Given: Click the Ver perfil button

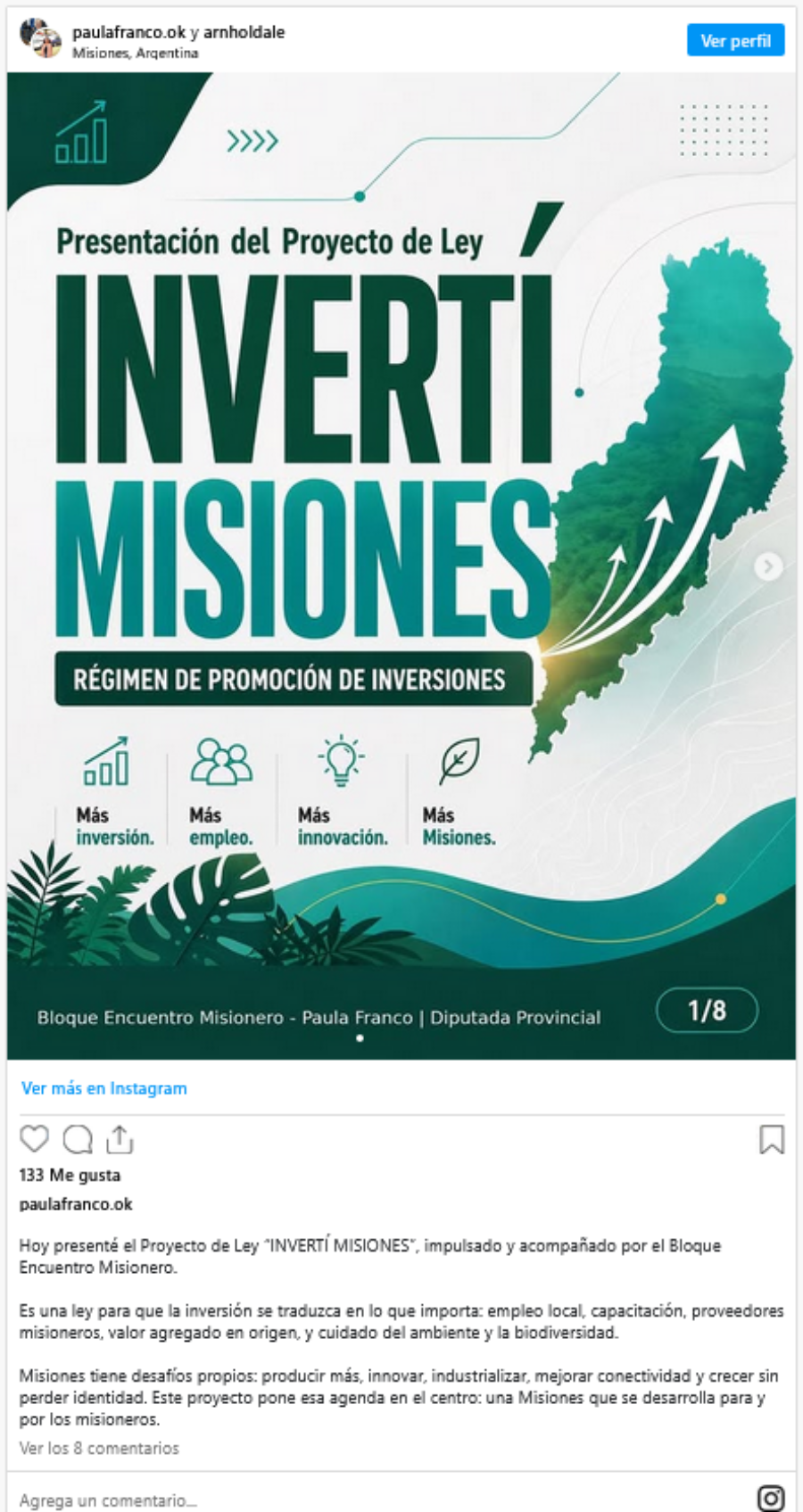Looking at the screenshot, I should pos(735,40).
